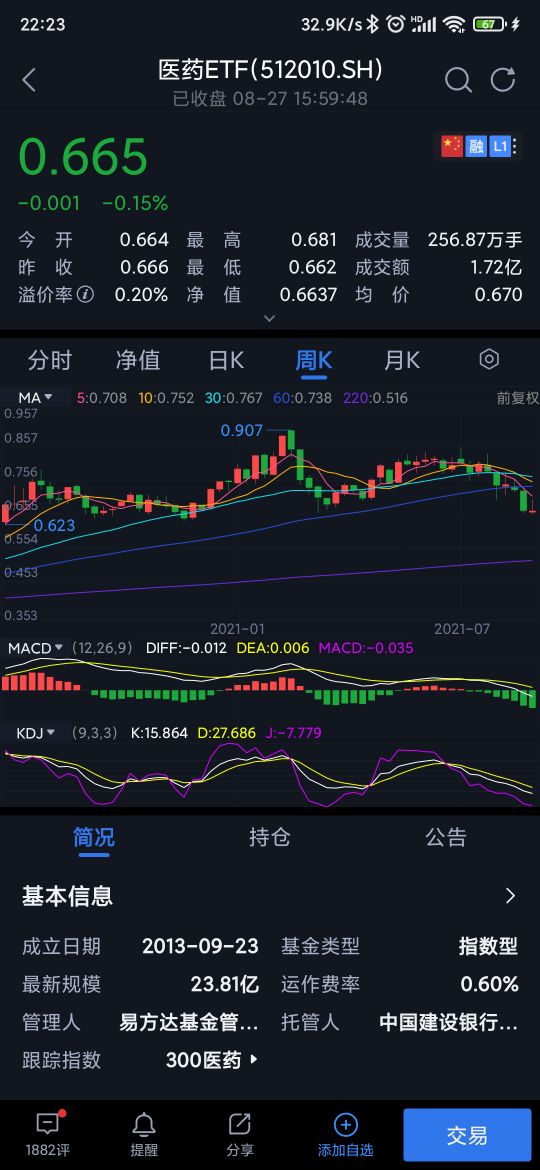The image size is (540, 1170).
Task: Tap the 易方达基金管… manager name
Action: 189,1022
